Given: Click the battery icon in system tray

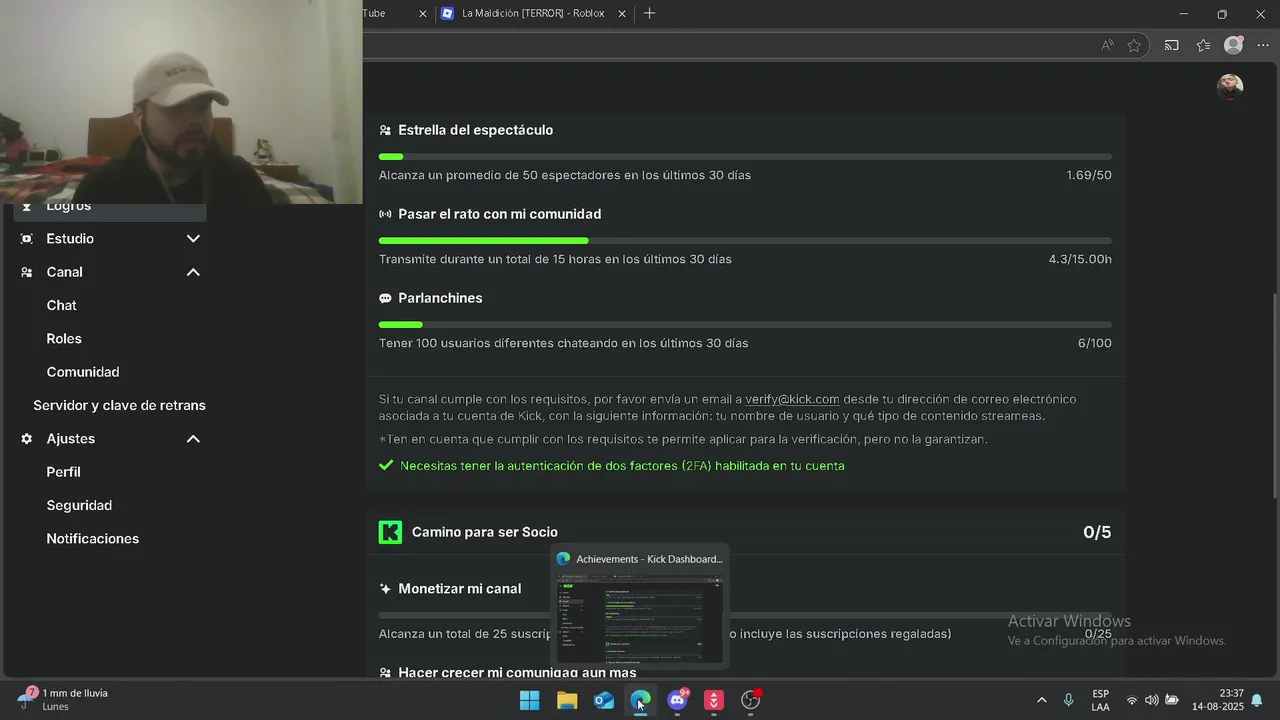Looking at the screenshot, I should [1172, 700].
